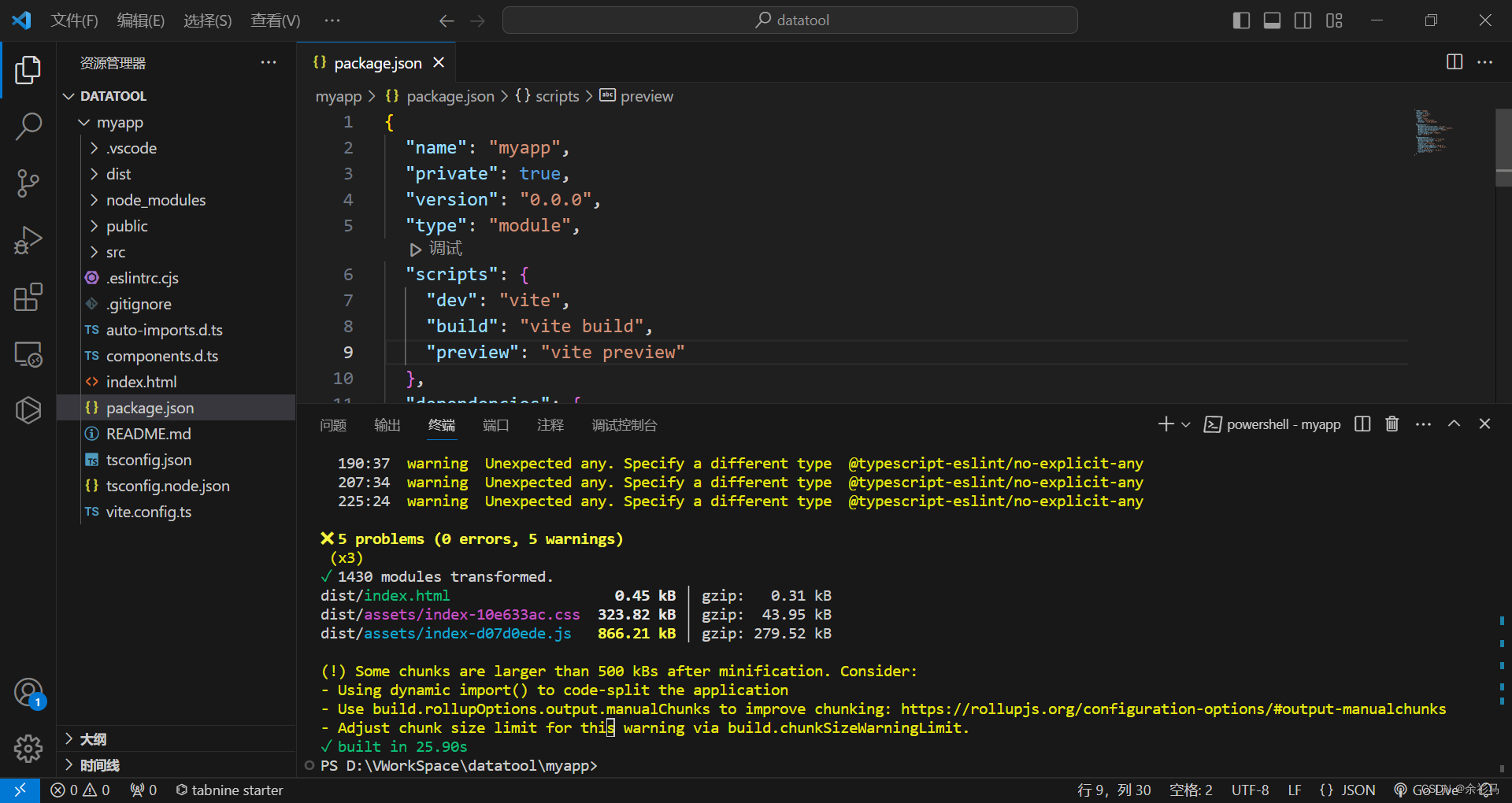Open the 文件 menu
This screenshot has width=1512, height=803.
[x=74, y=20]
